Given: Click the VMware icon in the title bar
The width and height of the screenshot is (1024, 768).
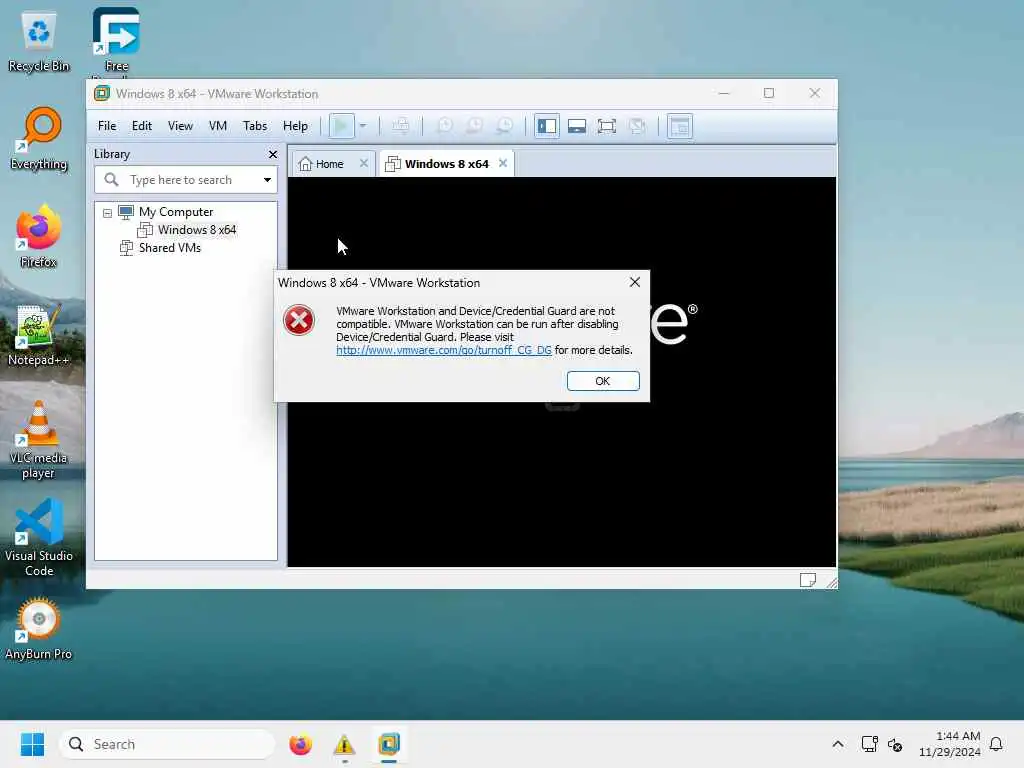Looking at the screenshot, I should pyautogui.click(x=101, y=93).
